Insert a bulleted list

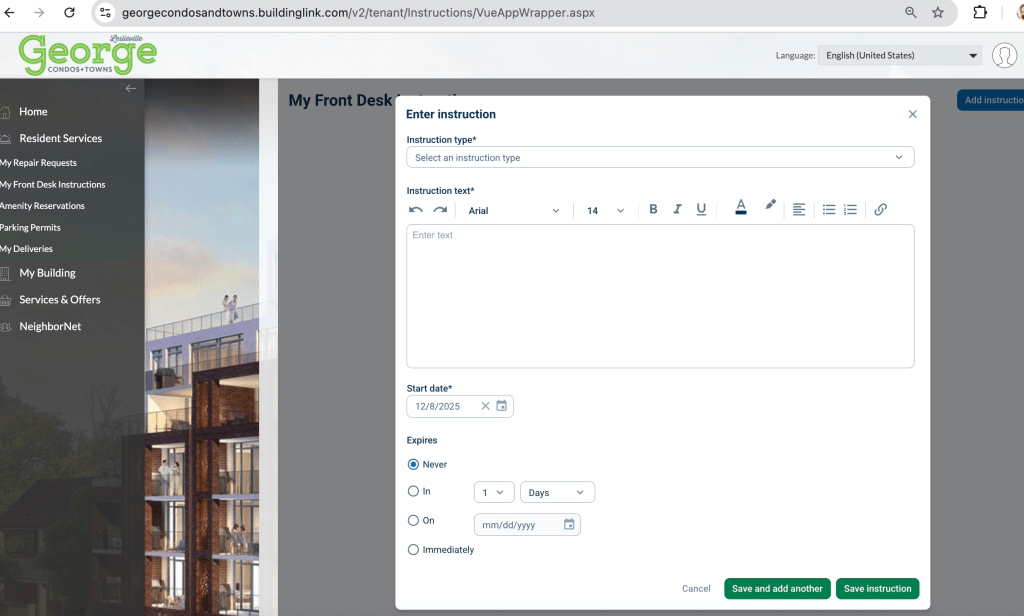[829, 210]
